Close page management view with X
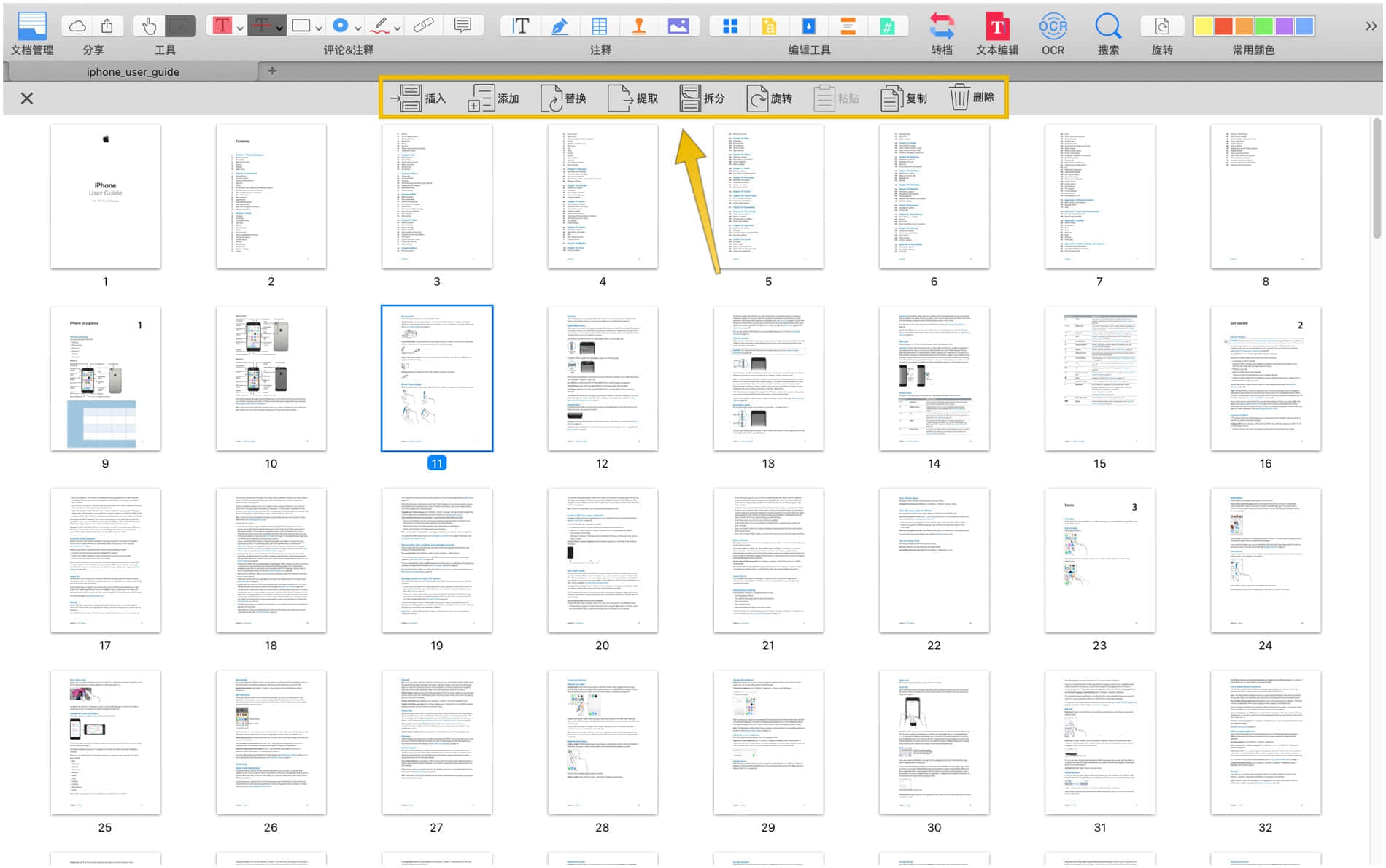This screenshot has width=1386, height=868. point(27,98)
